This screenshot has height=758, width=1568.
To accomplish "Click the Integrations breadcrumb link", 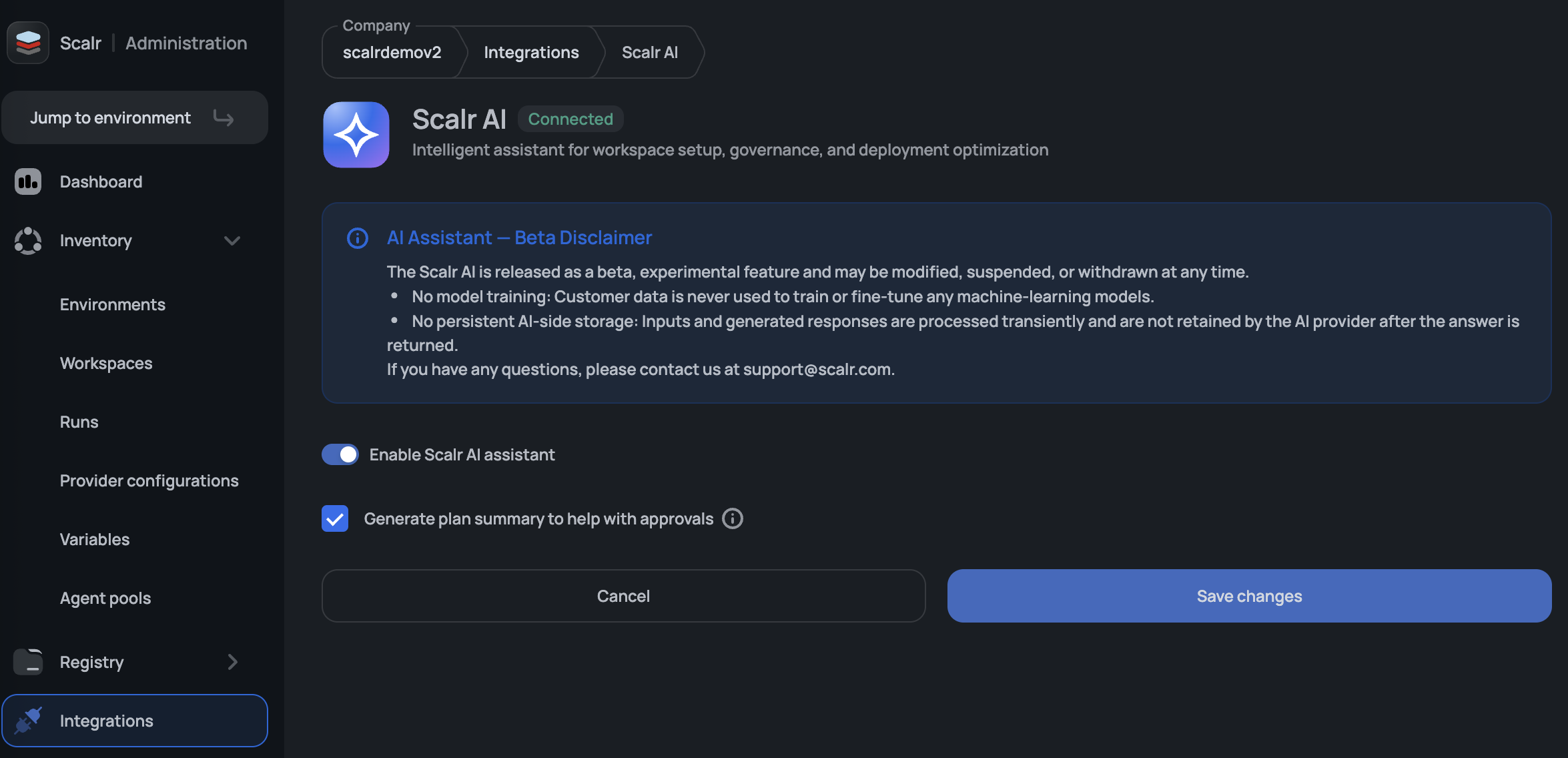I will pos(531,53).
